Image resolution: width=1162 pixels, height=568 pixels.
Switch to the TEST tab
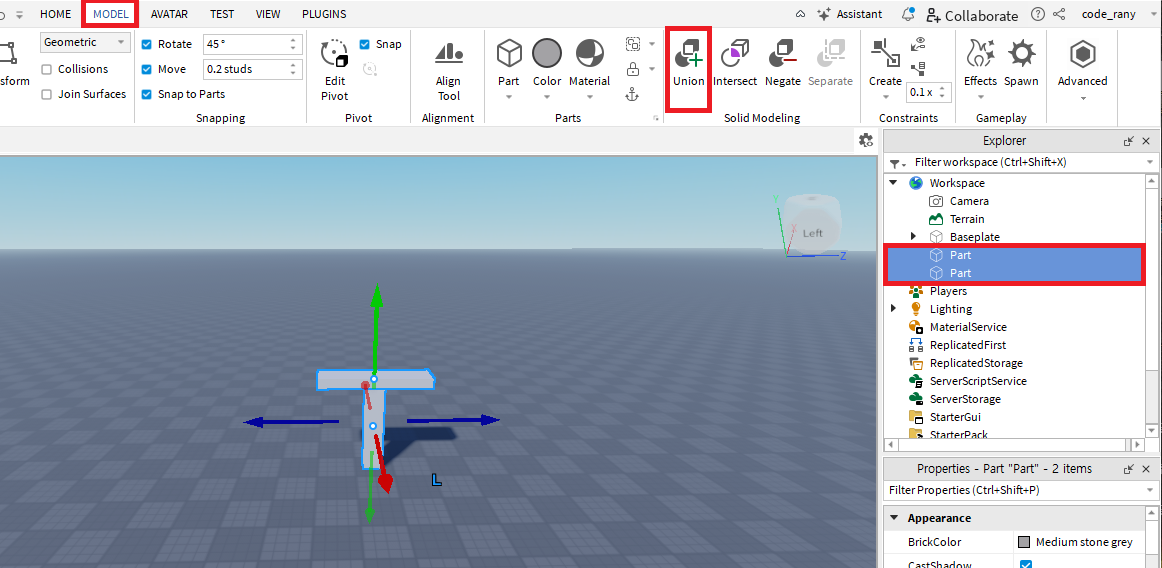[x=222, y=14]
